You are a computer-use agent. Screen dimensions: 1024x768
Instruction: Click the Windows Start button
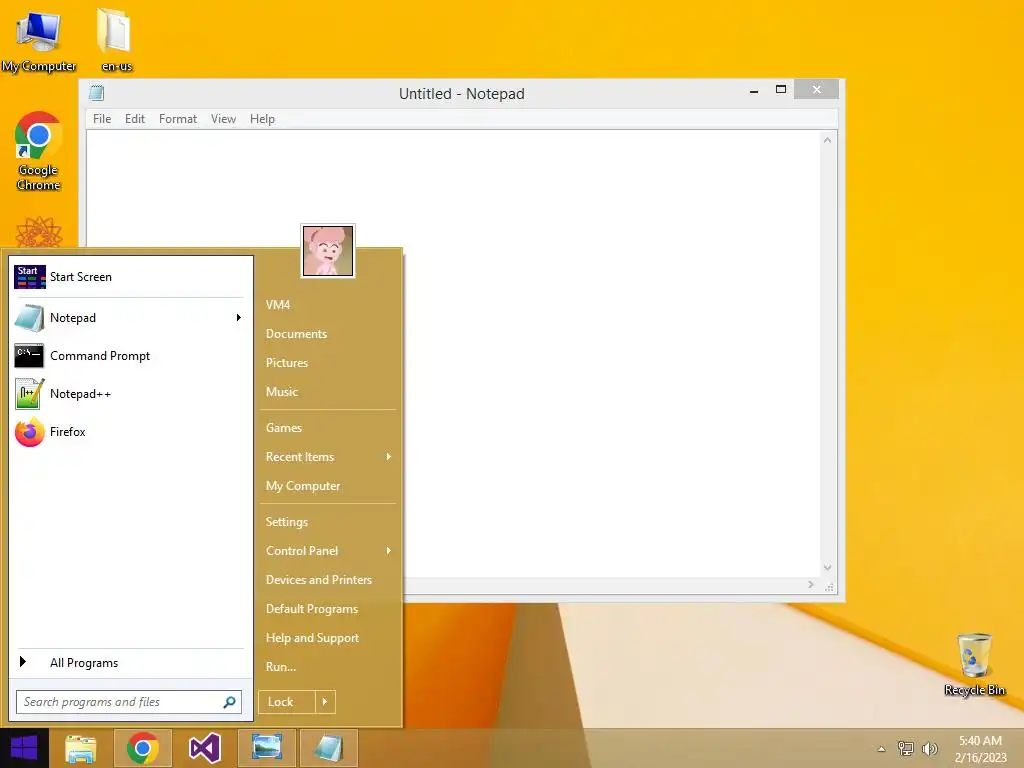(x=24, y=748)
